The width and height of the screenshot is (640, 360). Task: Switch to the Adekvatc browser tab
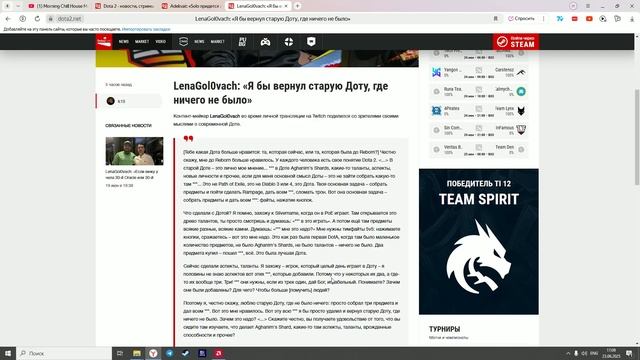pyautogui.click(x=191, y=6)
